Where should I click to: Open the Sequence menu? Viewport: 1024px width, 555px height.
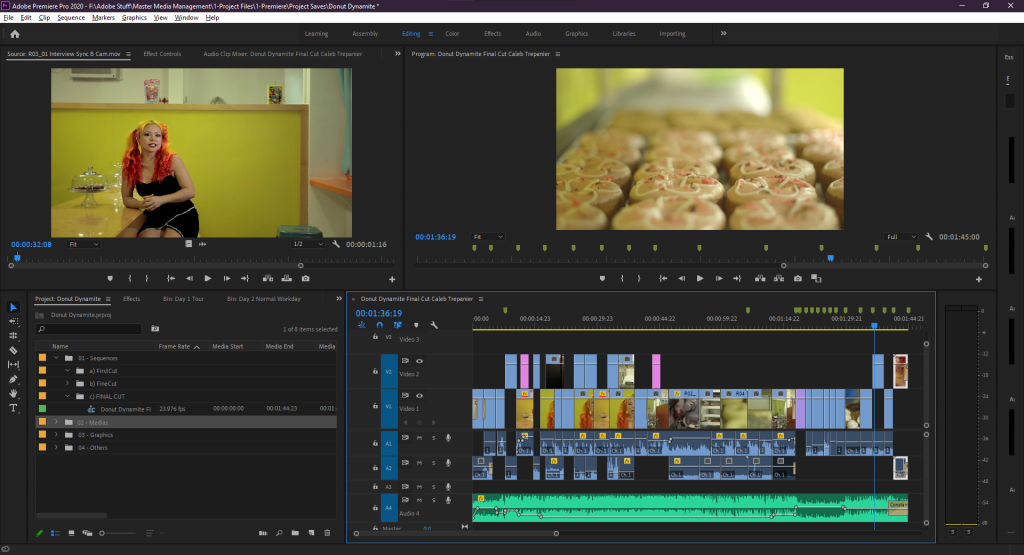71,18
